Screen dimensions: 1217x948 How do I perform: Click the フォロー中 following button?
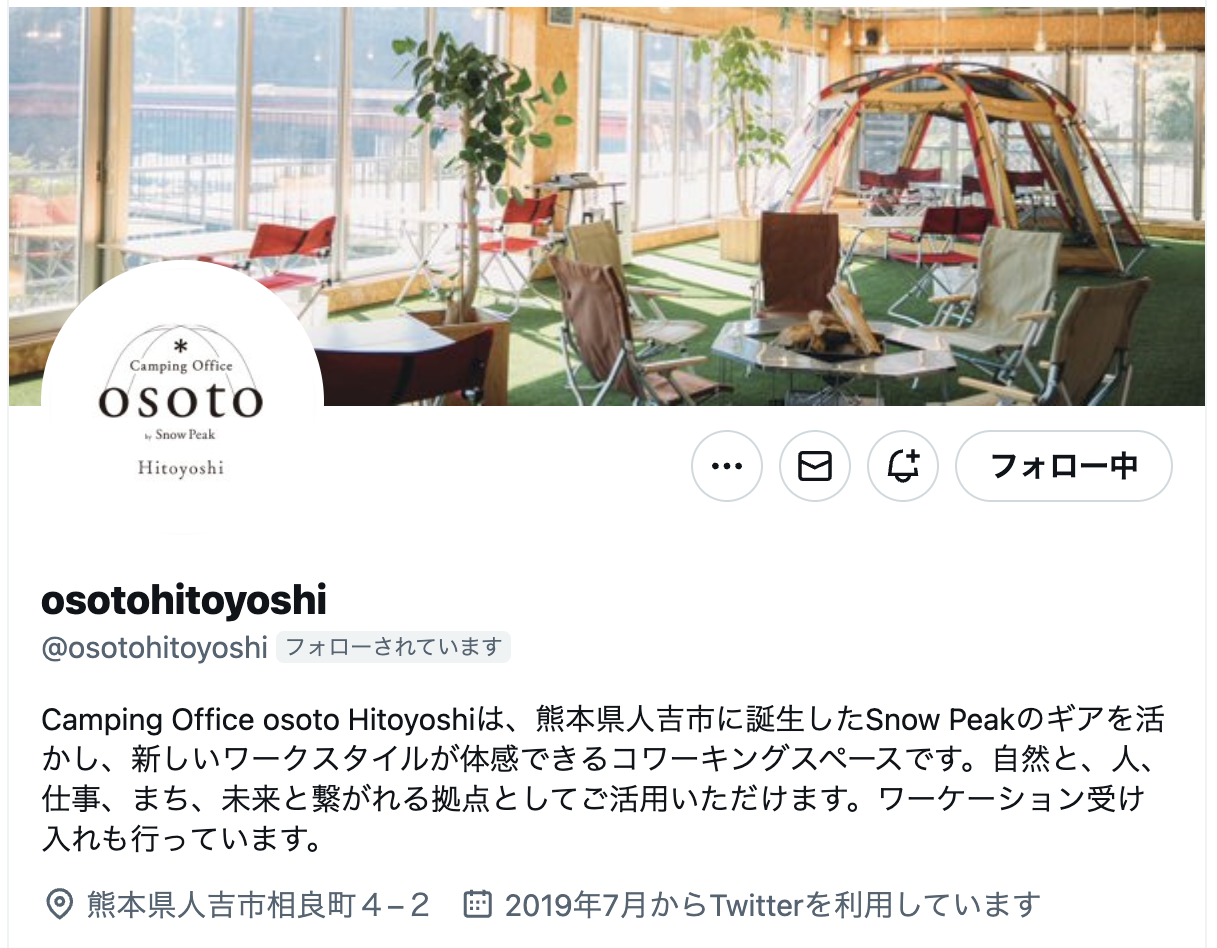click(x=1064, y=466)
